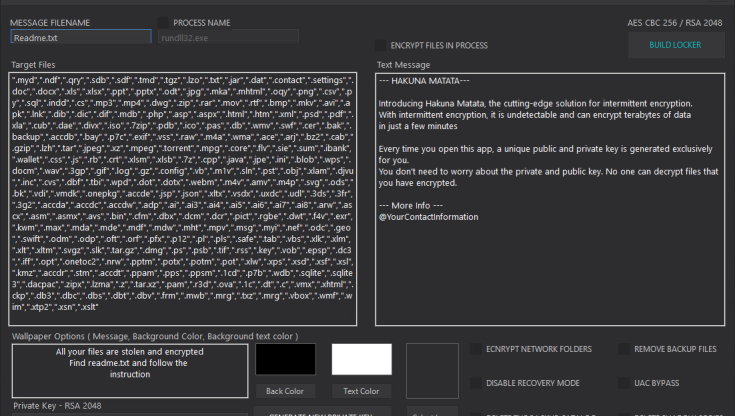Toggle the Encrypt Files In Process checkbox
The image size is (735, 416).
click(381, 45)
